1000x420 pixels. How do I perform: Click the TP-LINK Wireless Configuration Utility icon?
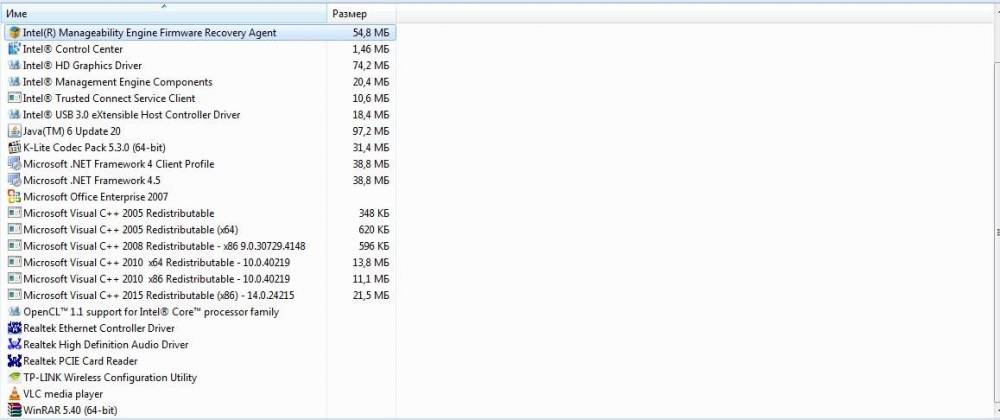tap(14, 377)
